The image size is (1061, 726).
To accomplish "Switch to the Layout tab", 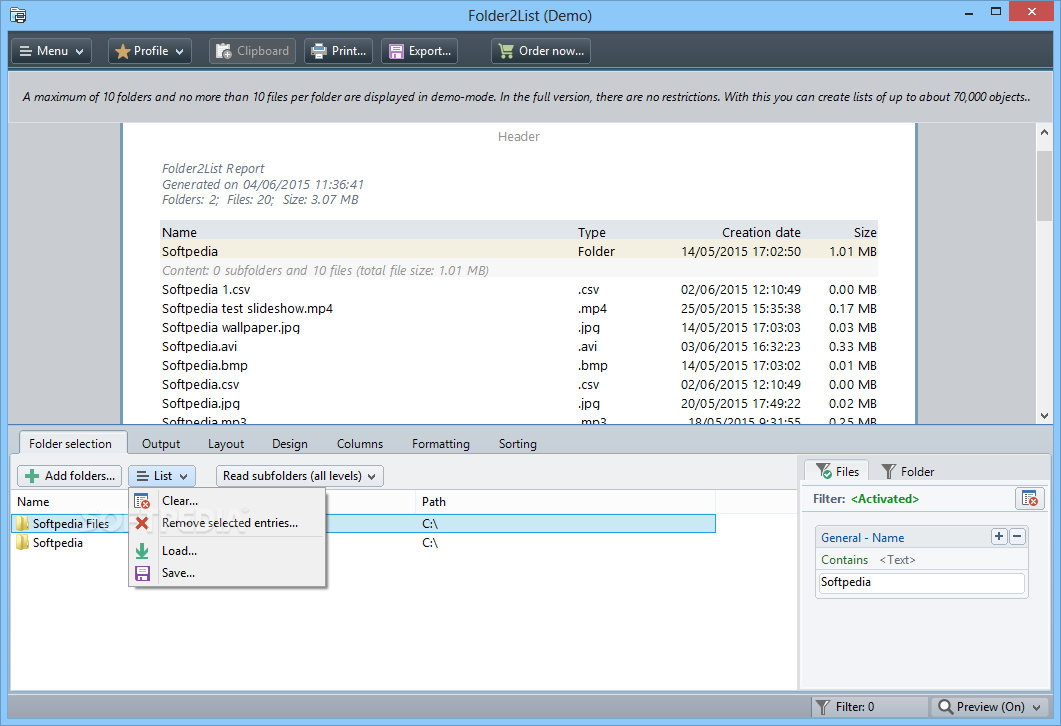I will pyautogui.click(x=226, y=443).
